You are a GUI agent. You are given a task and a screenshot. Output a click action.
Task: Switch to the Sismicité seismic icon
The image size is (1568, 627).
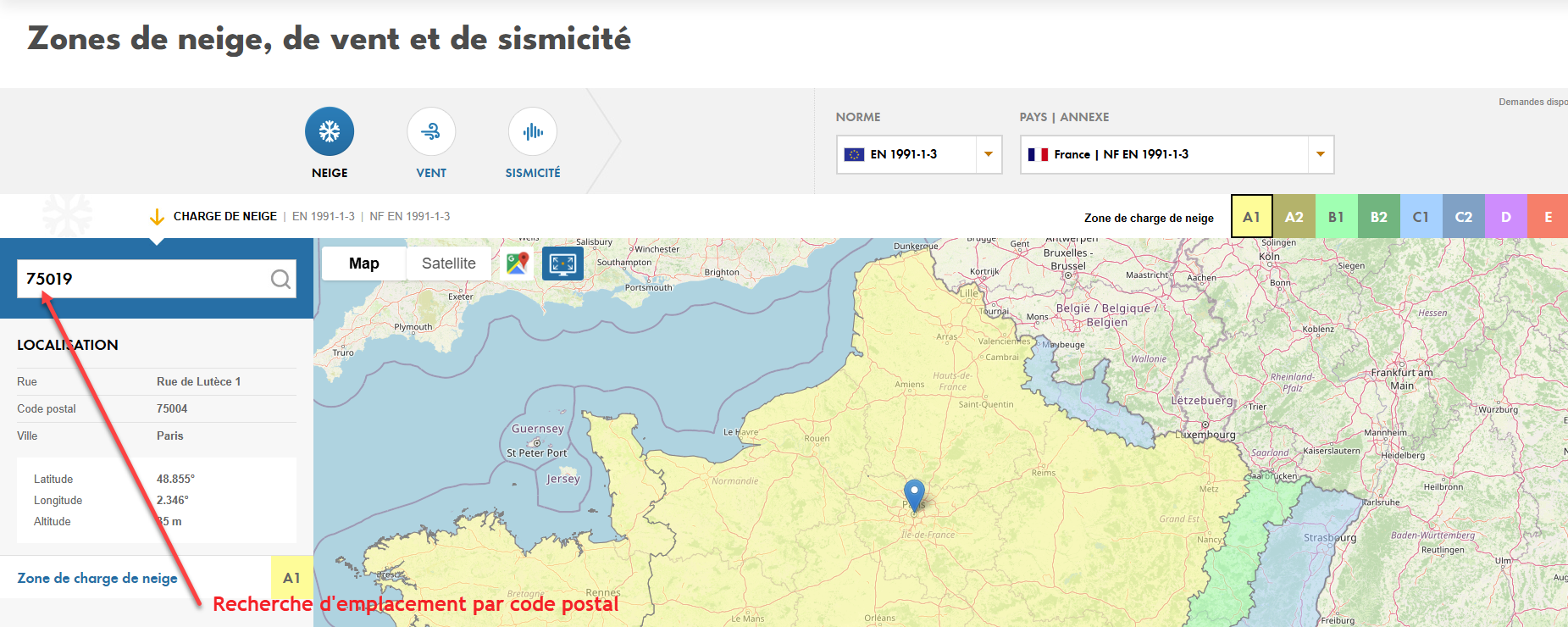[533, 131]
